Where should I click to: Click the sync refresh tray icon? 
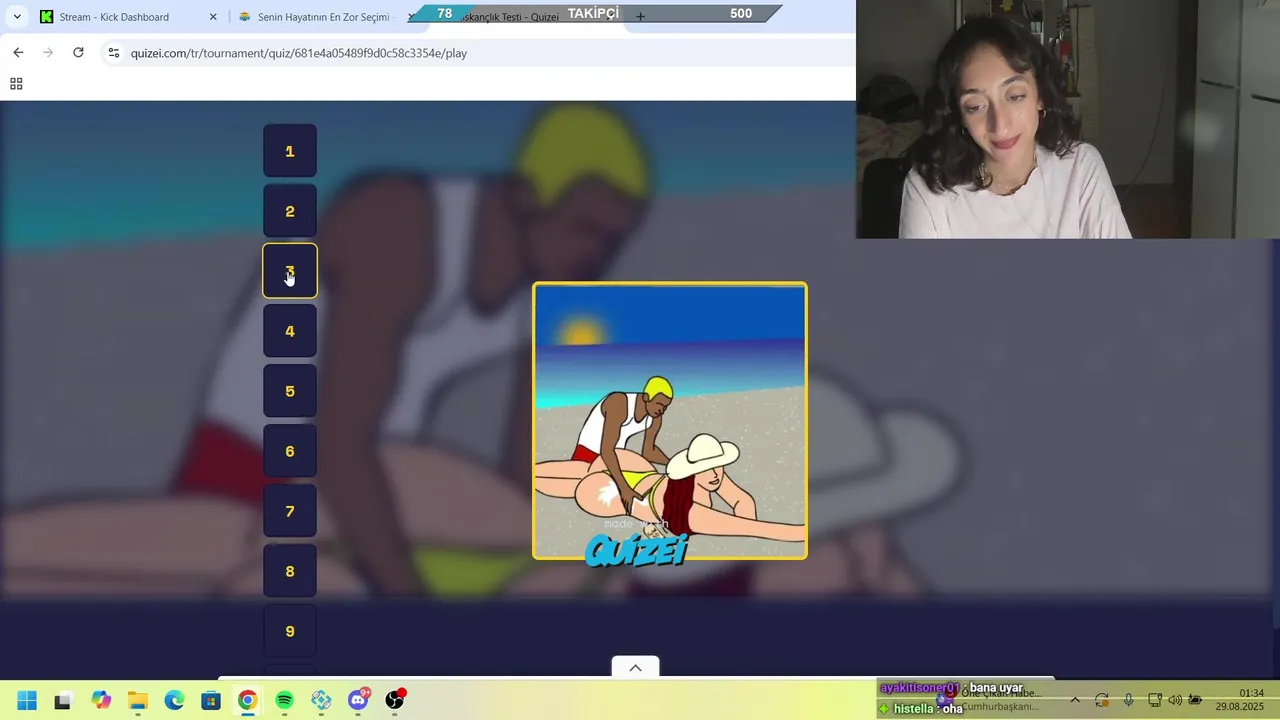tap(1102, 700)
